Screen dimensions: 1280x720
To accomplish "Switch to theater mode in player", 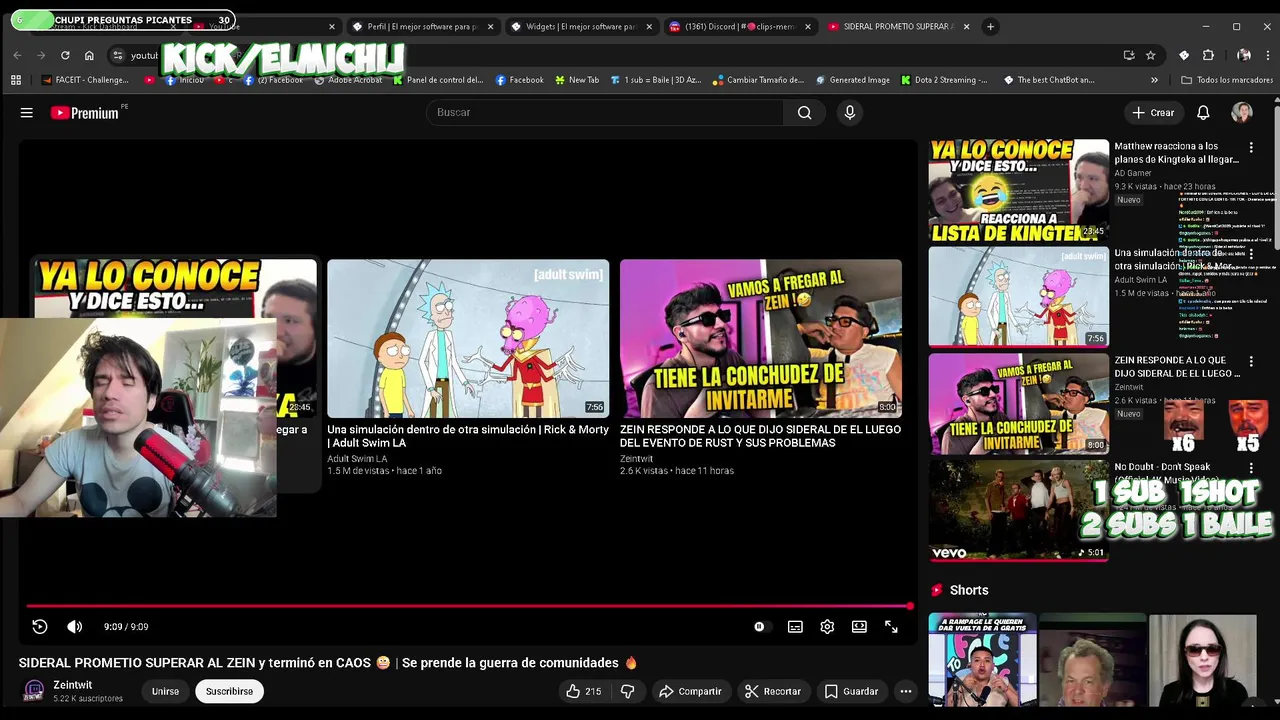I will 859,627.
